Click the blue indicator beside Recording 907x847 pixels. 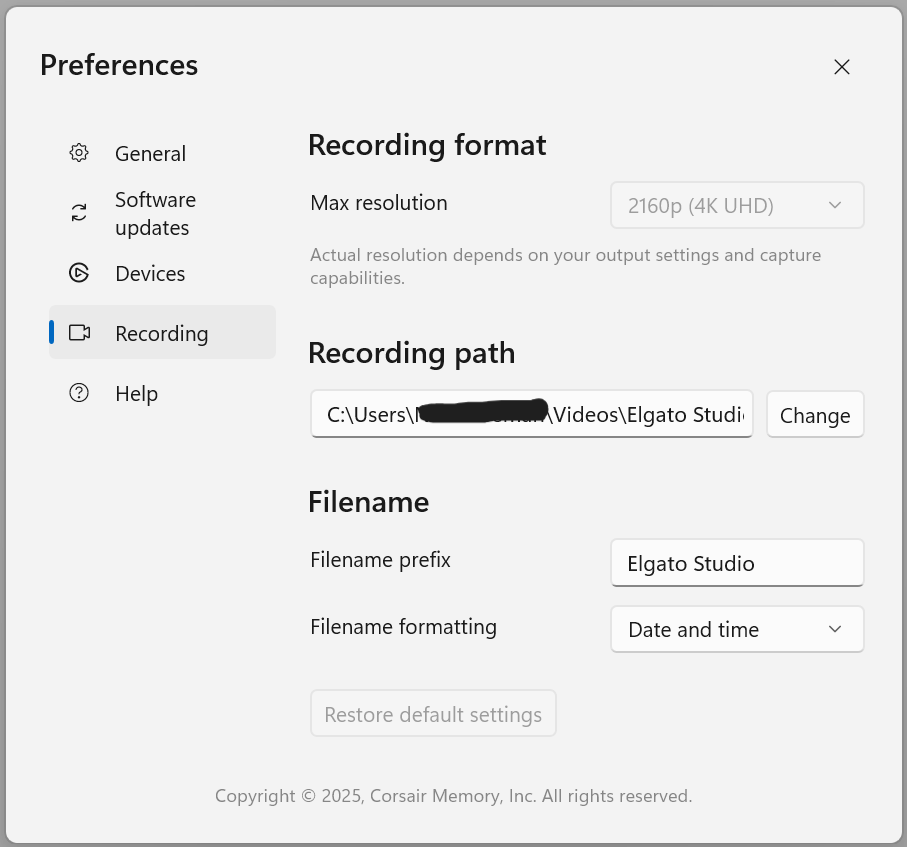point(51,333)
